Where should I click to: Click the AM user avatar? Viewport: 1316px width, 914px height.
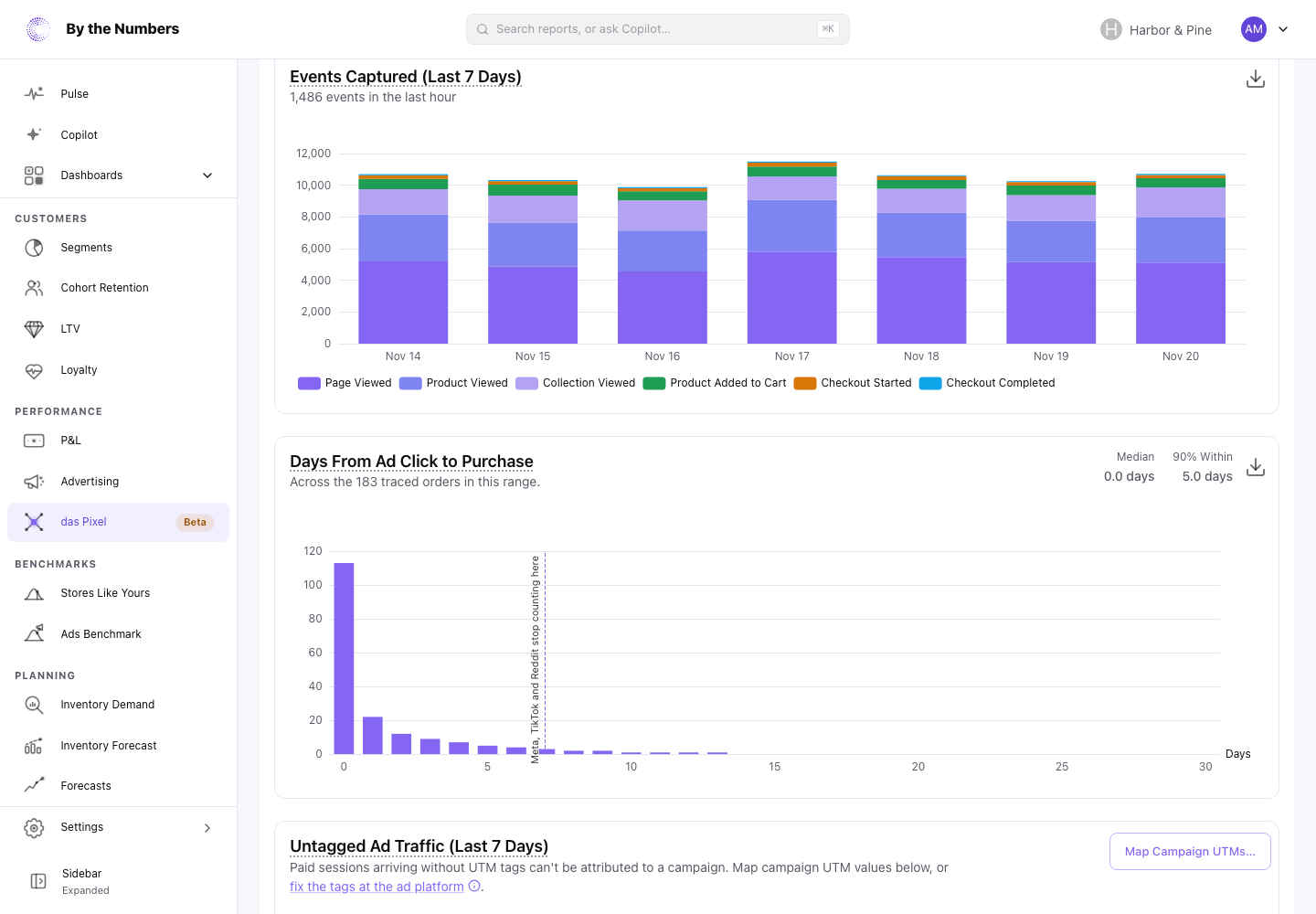1254,29
